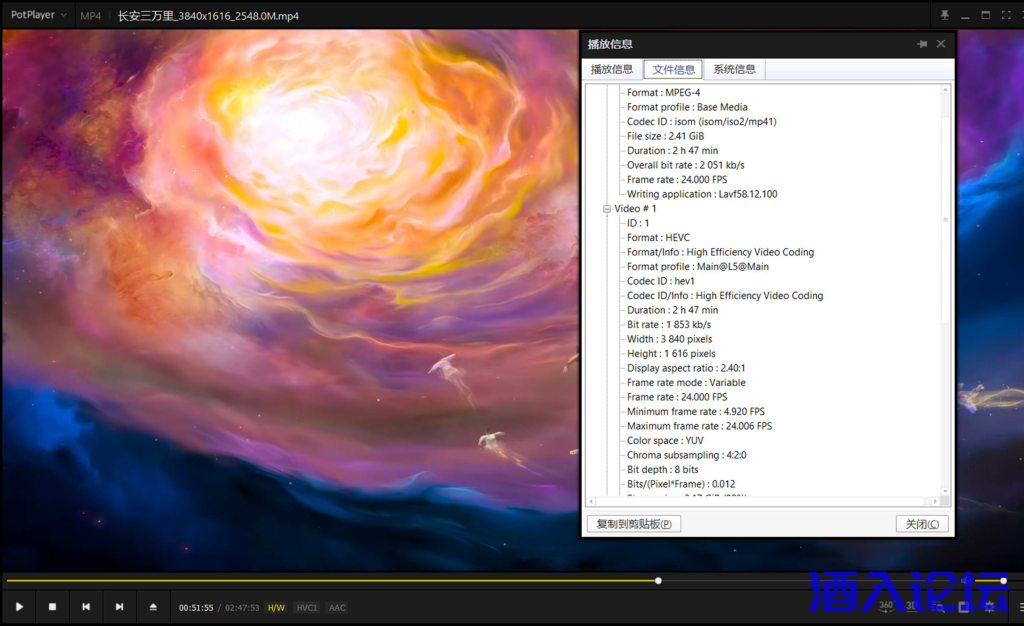This screenshot has width=1024, height=626.
Task: Switch to the 系统信息 tab
Action: click(734, 70)
